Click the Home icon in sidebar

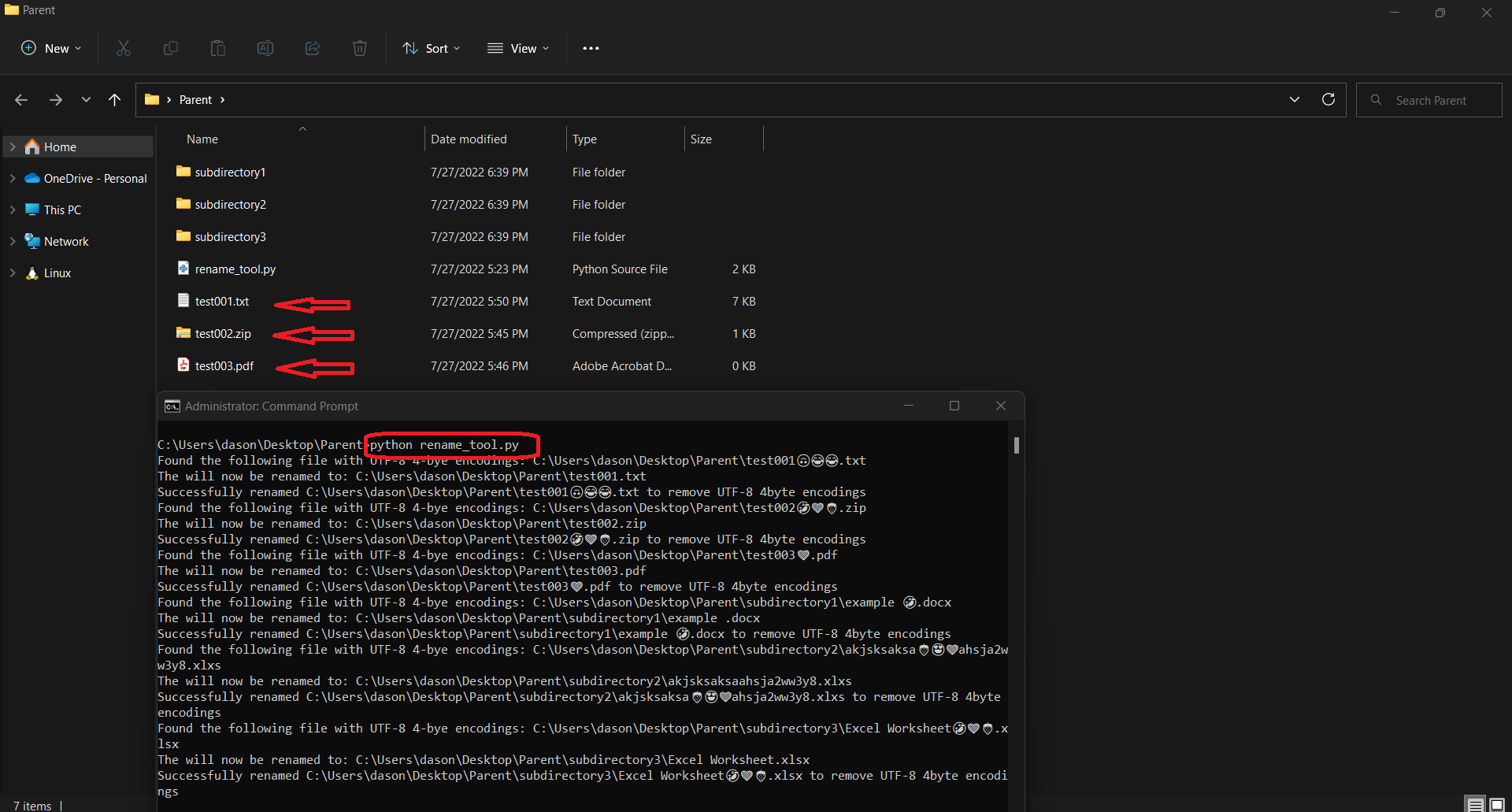(32, 146)
